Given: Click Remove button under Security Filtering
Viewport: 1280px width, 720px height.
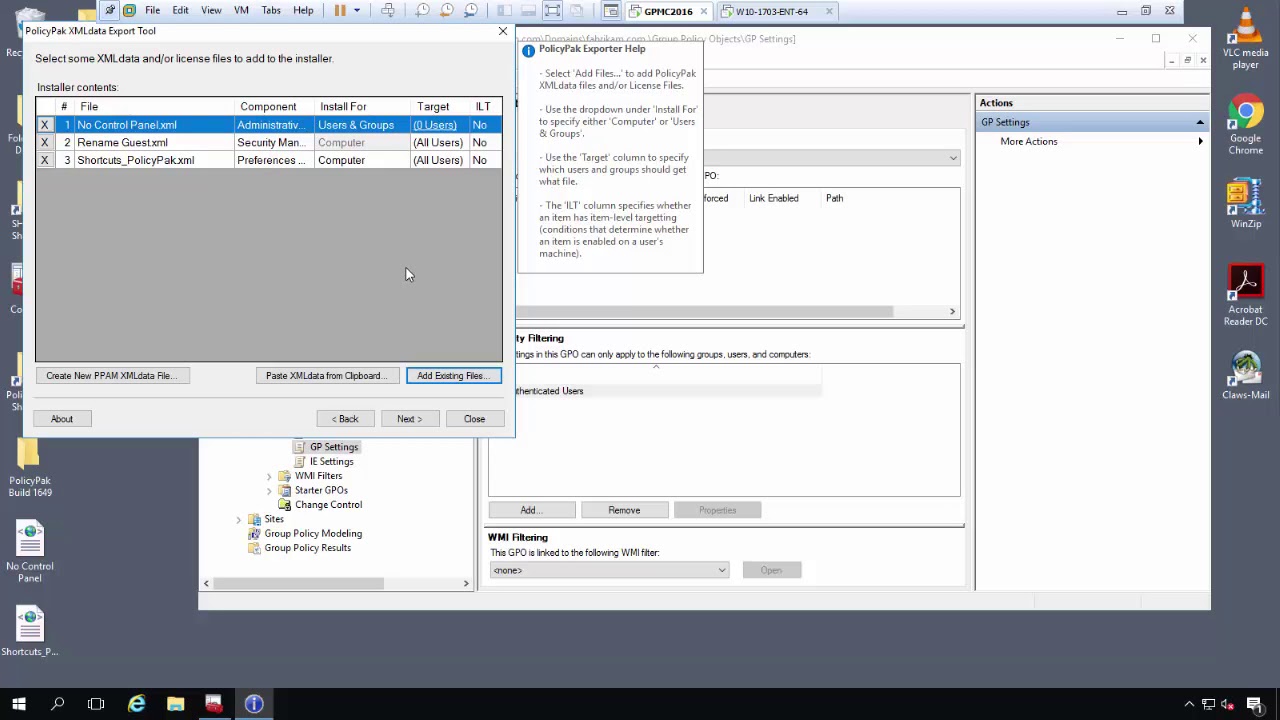Looking at the screenshot, I should tap(624, 511).
